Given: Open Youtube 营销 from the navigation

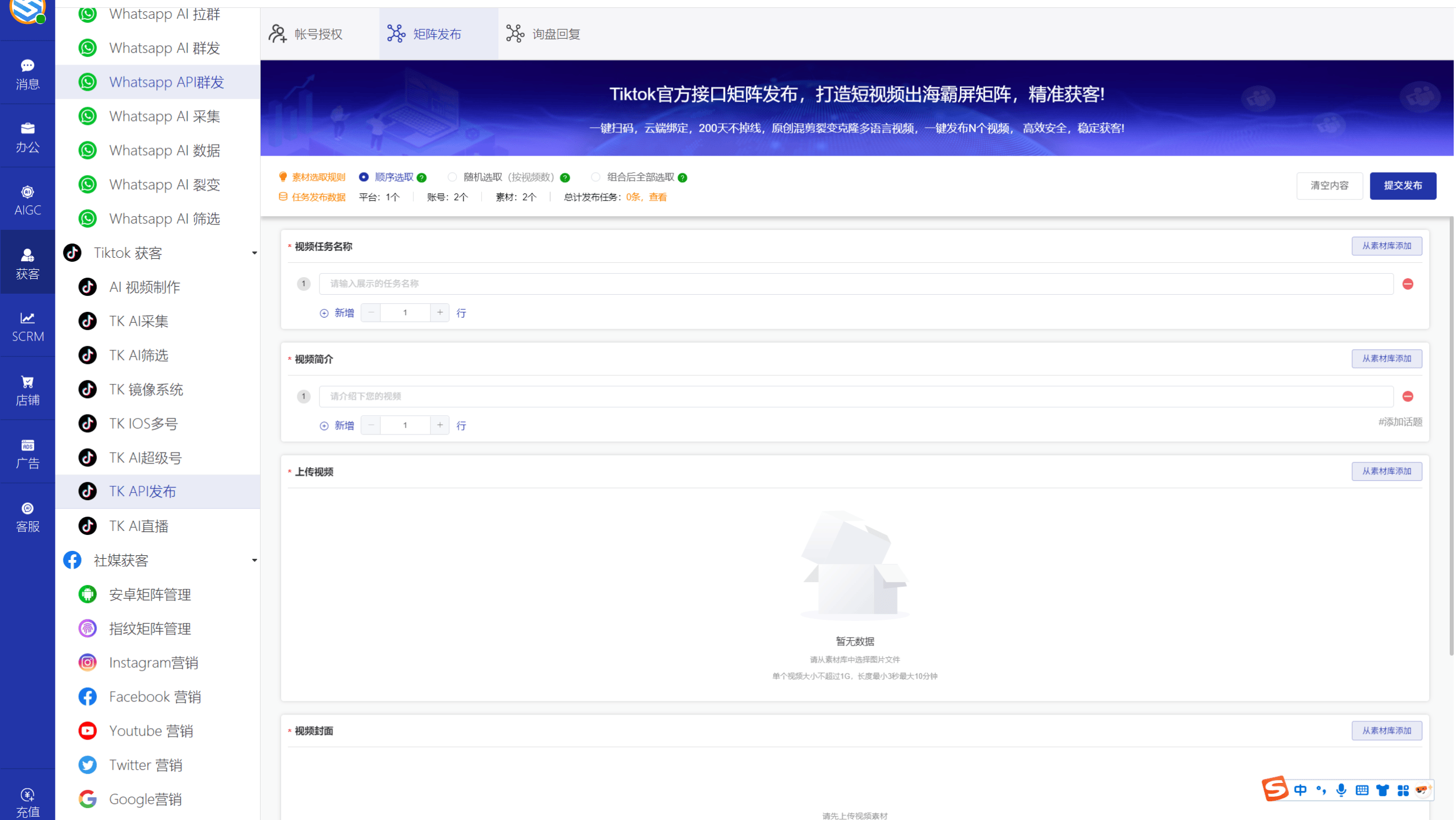Looking at the screenshot, I should click(x=151, y=730).
